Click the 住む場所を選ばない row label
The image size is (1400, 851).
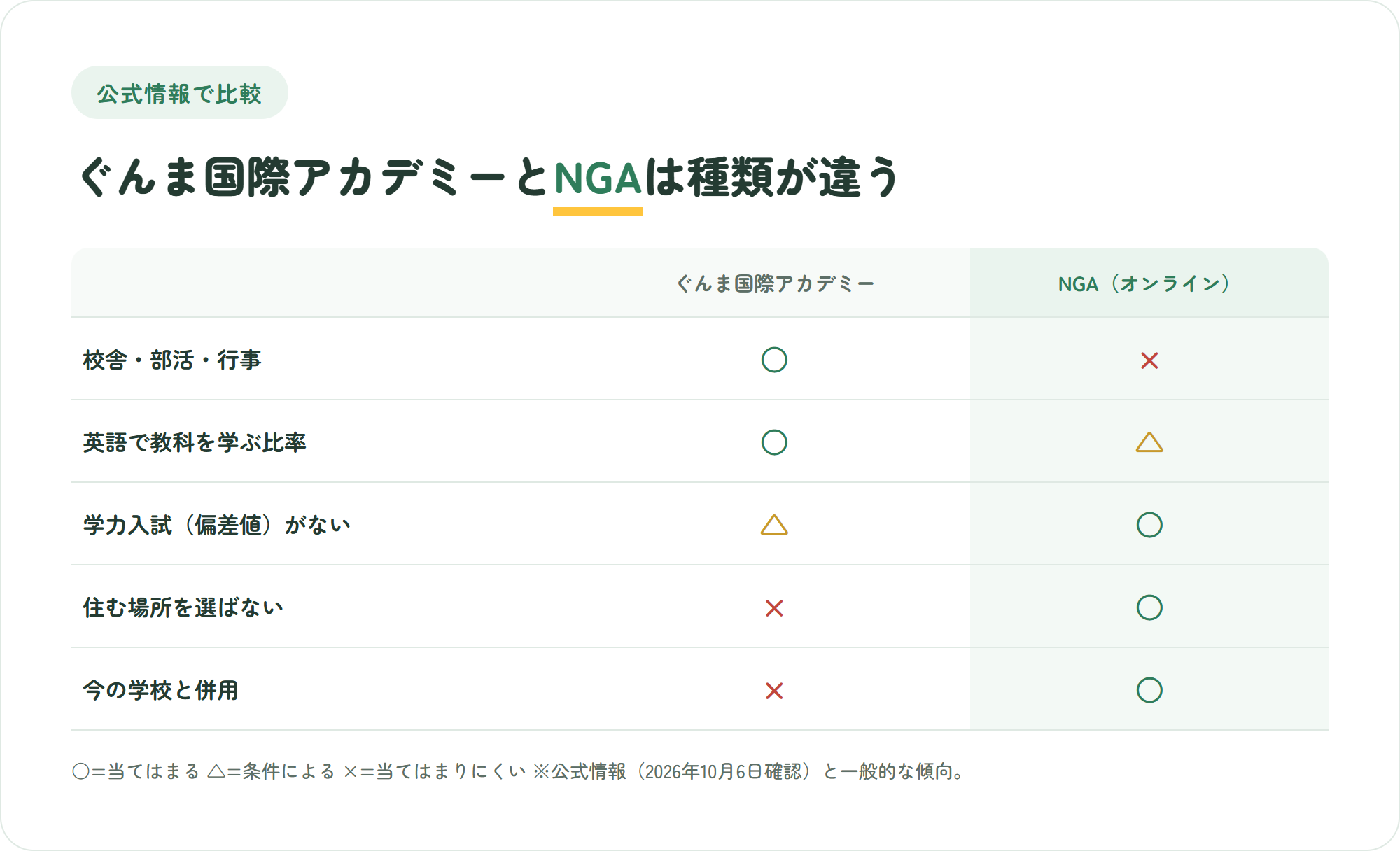[x=183, y=607]
